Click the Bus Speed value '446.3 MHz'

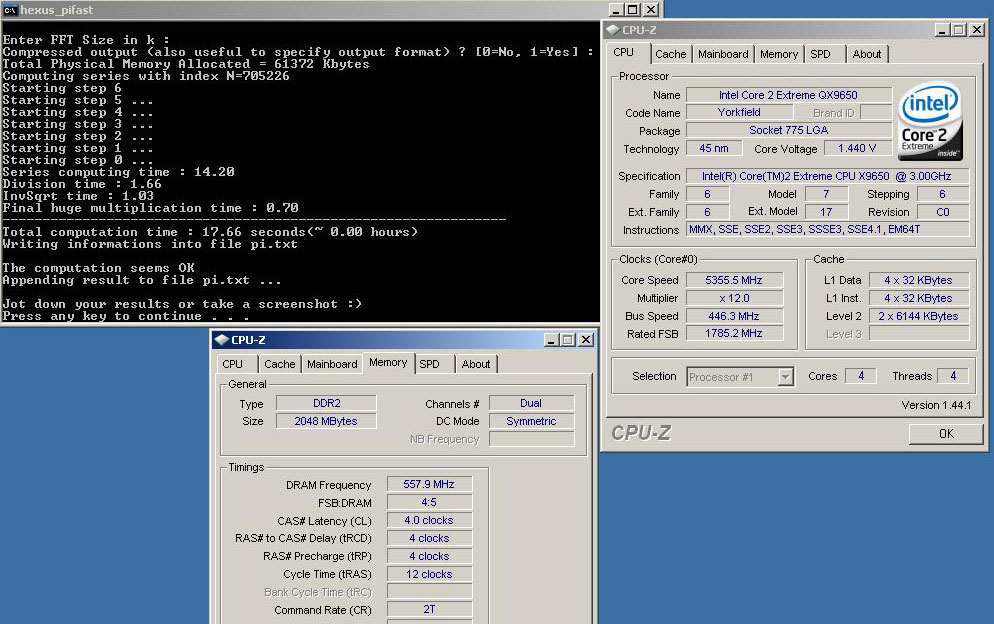(734, 316)
